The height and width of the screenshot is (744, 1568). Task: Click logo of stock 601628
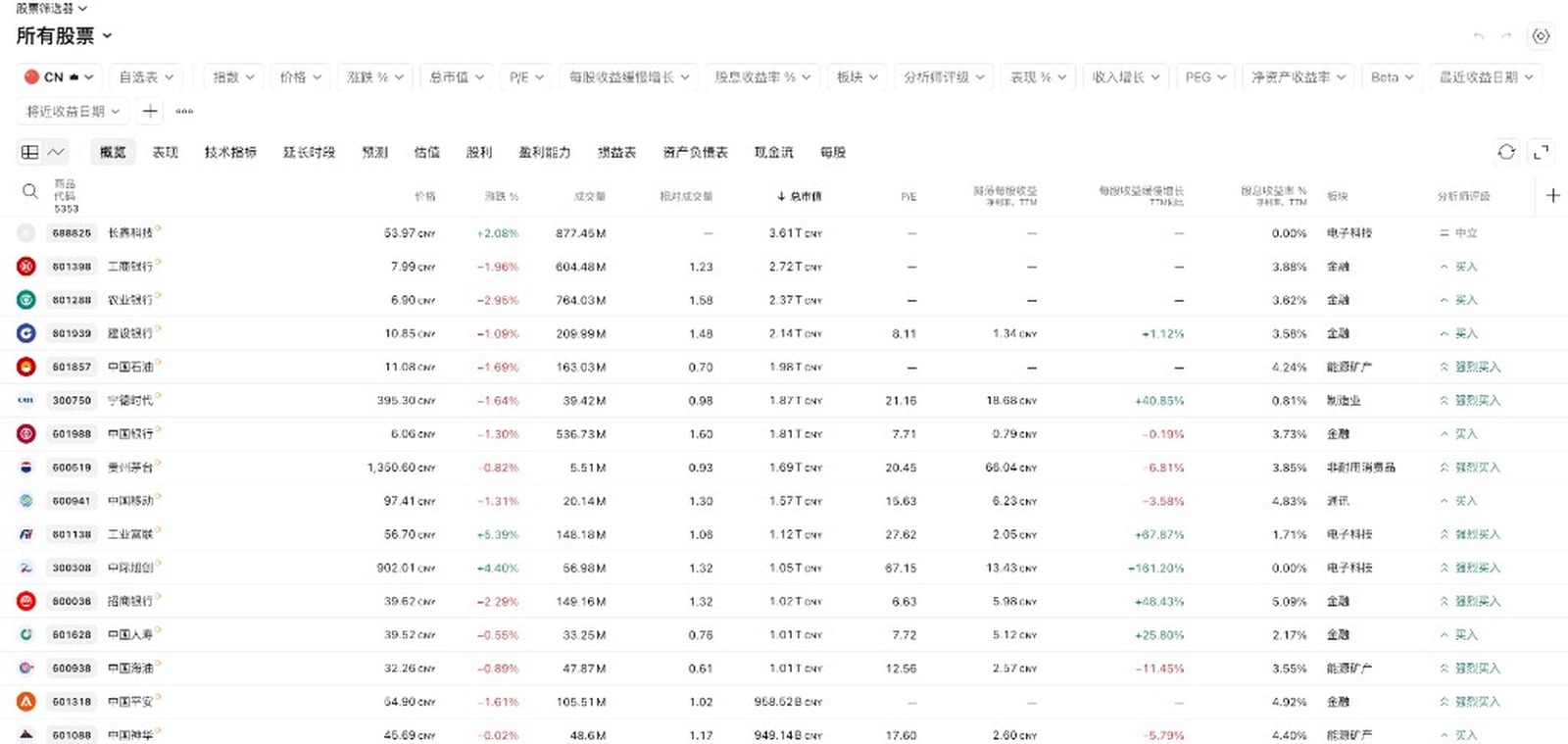[x=26, y=634]
